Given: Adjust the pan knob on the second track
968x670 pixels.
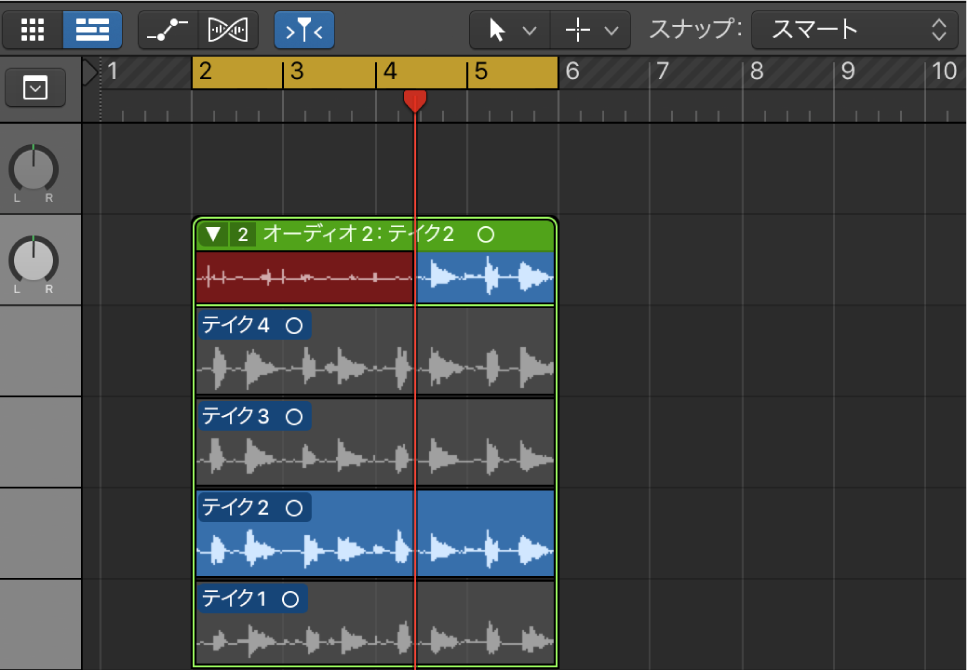Looking at the screenshot, I should 32,258.
